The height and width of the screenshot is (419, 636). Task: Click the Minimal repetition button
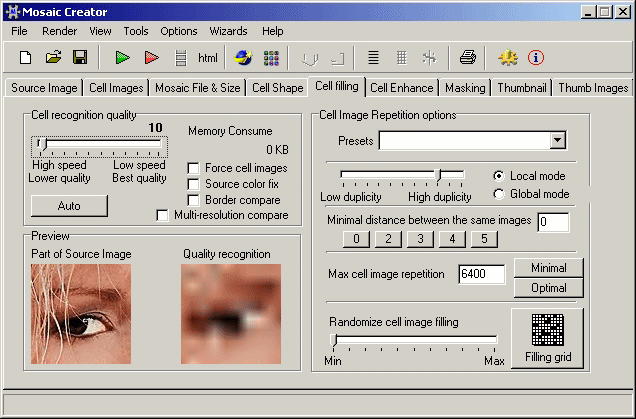point(549,268)
